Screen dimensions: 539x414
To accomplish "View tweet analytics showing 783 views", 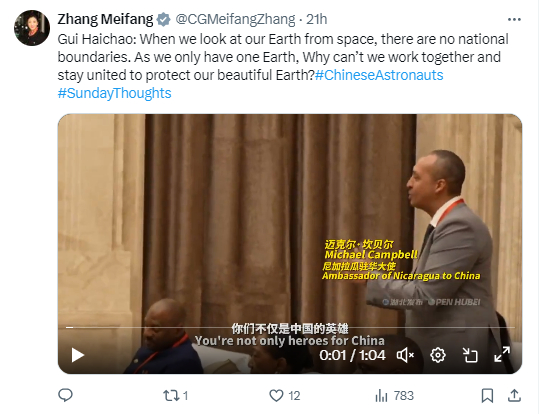I will [395, 396].
